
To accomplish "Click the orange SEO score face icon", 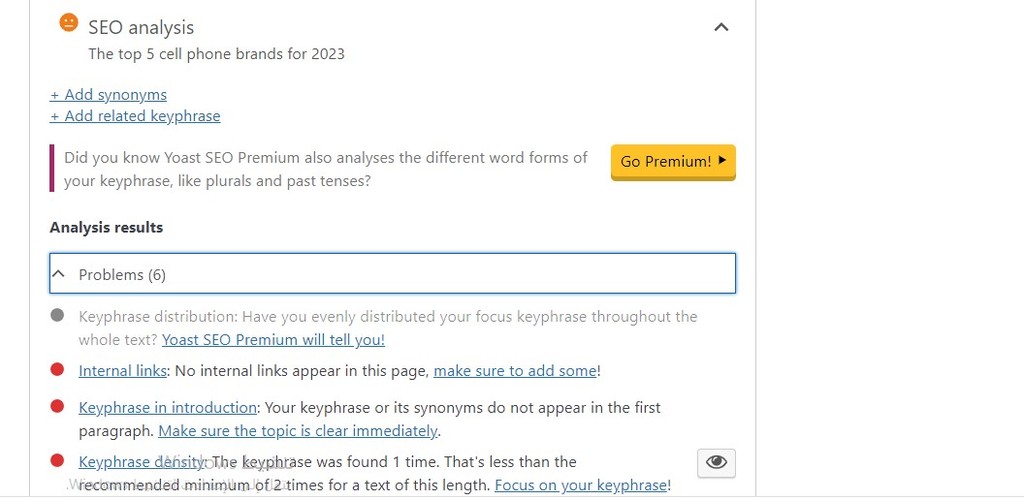I will (69, 23).
